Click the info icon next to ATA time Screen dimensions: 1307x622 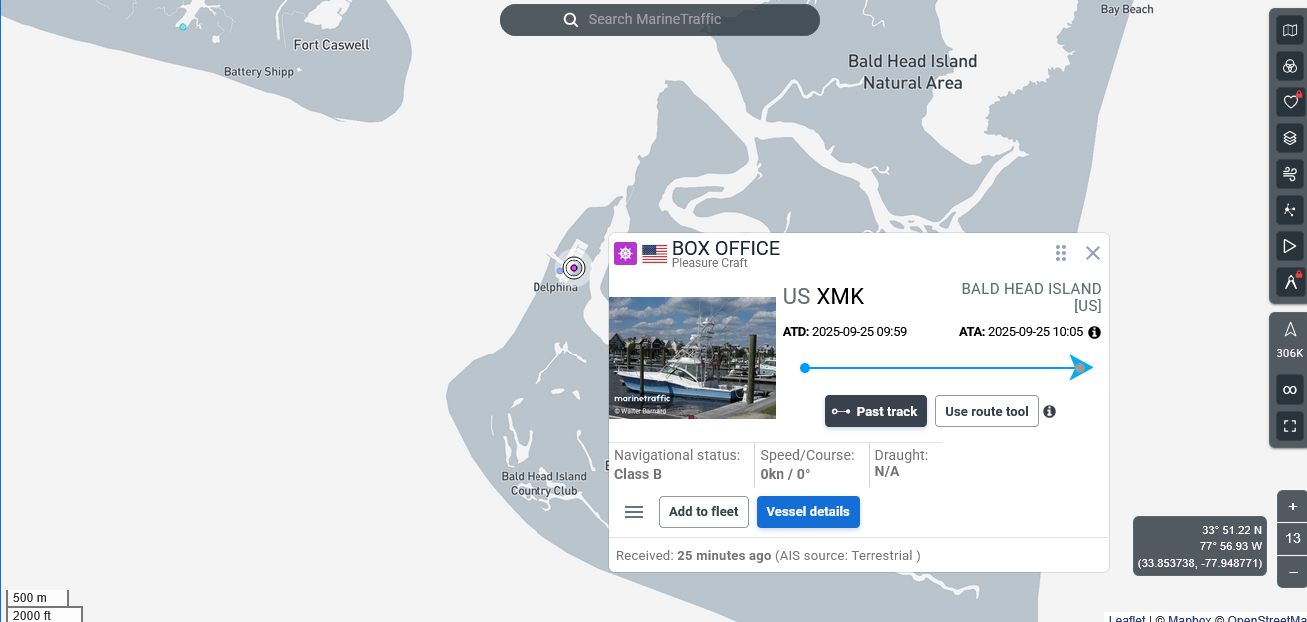point(1094,332)
